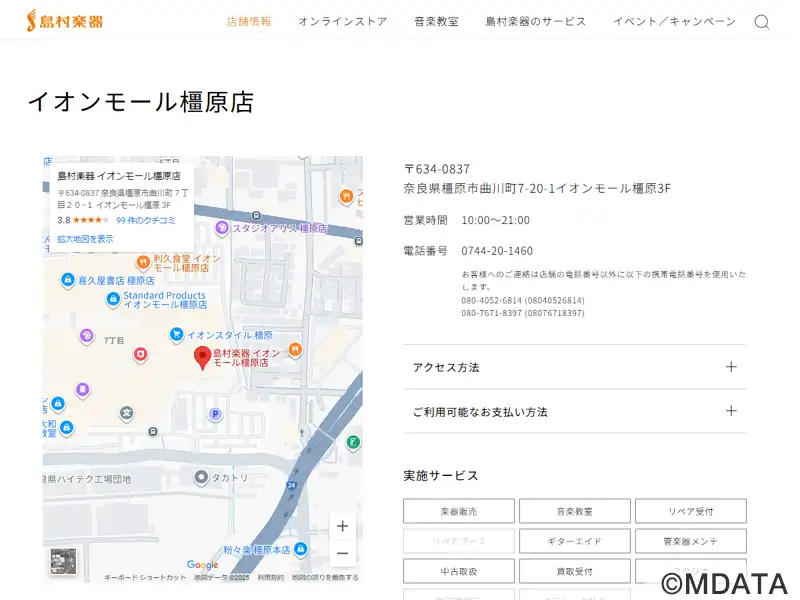Switch map to satellite thumbnail view
The image size is (800, 600).
[x=63, y=561]
